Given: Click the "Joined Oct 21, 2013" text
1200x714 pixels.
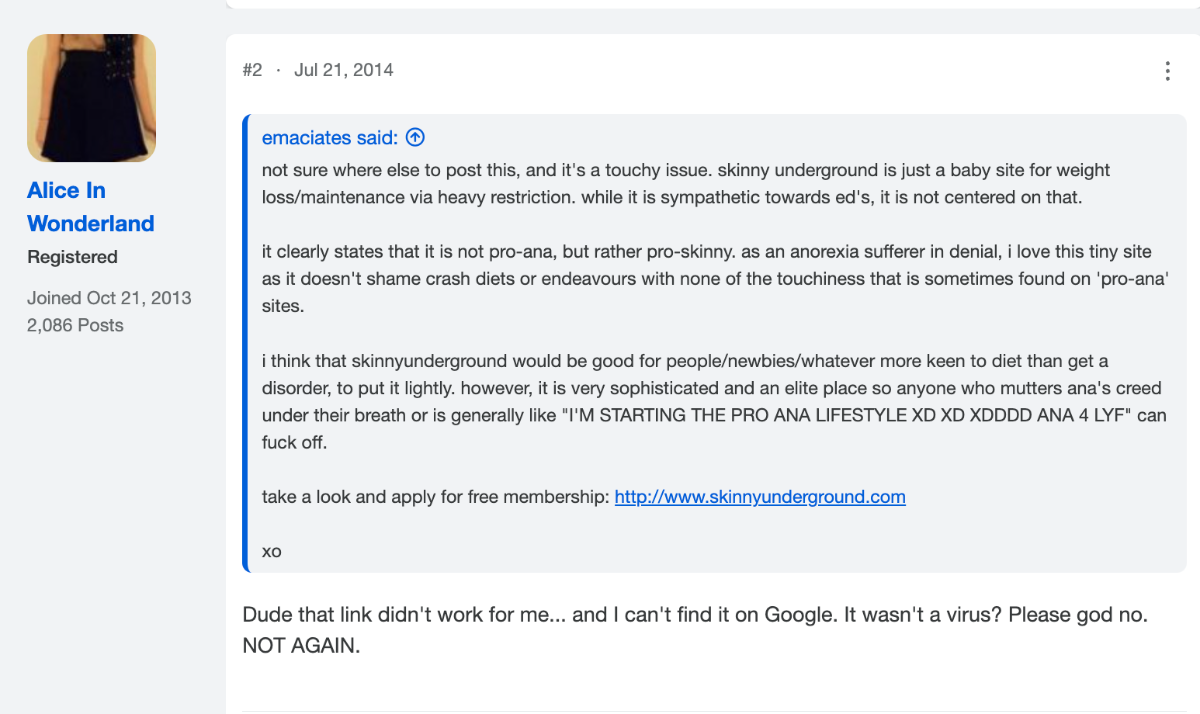Looking at the screenshot, I should click(109, 298).
